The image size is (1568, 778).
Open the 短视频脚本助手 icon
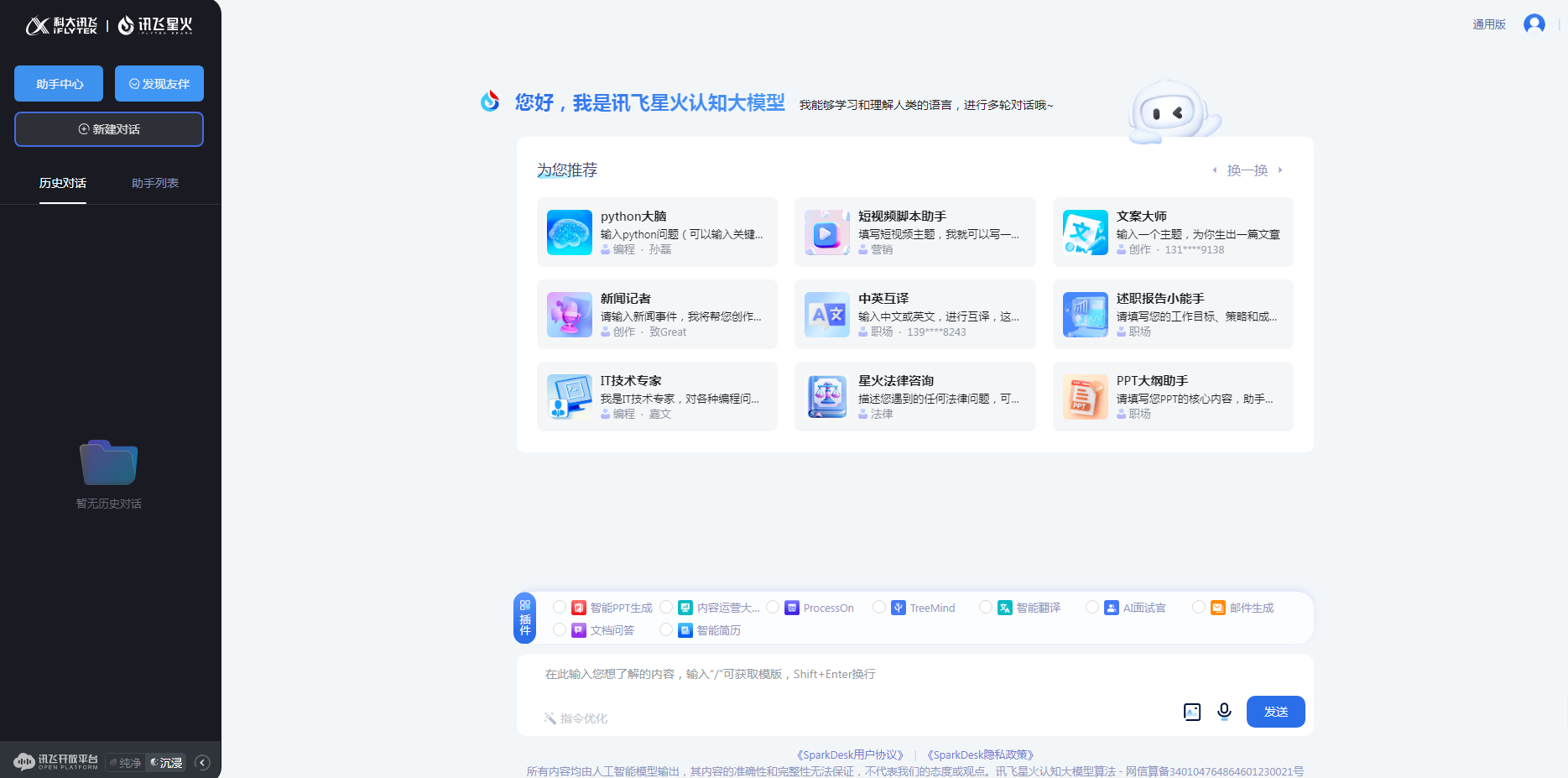pos(827,232)
